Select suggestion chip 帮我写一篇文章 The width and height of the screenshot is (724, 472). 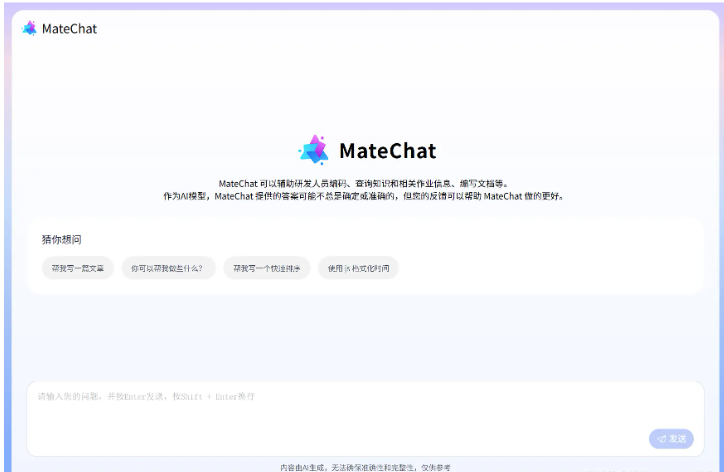pyautogui.click(x=78, y=268)
